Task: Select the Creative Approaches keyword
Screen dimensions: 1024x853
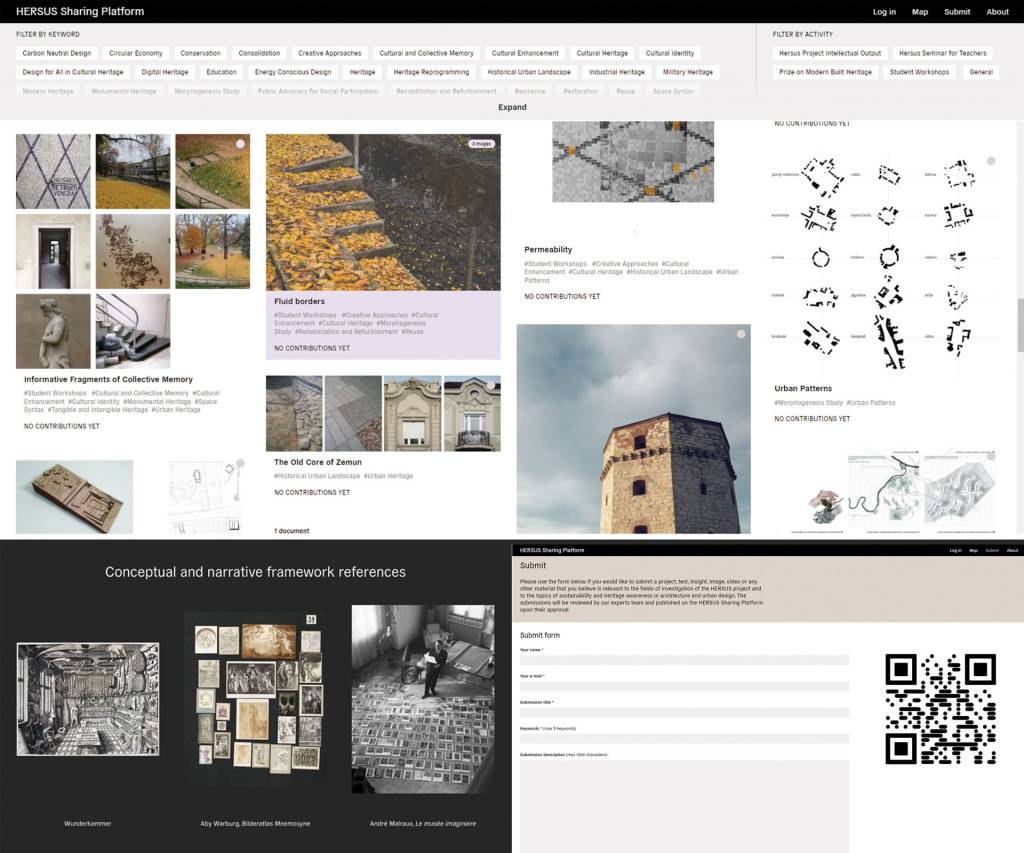Action: click(330, 53)
